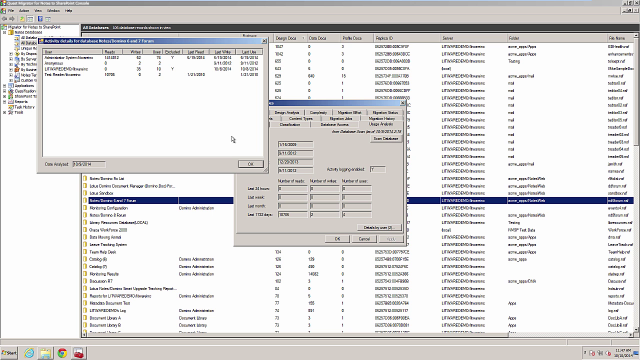Viewport: 640px width, 360px height.
Task: Click folder icon beside Document Library A
Action: 85,318
